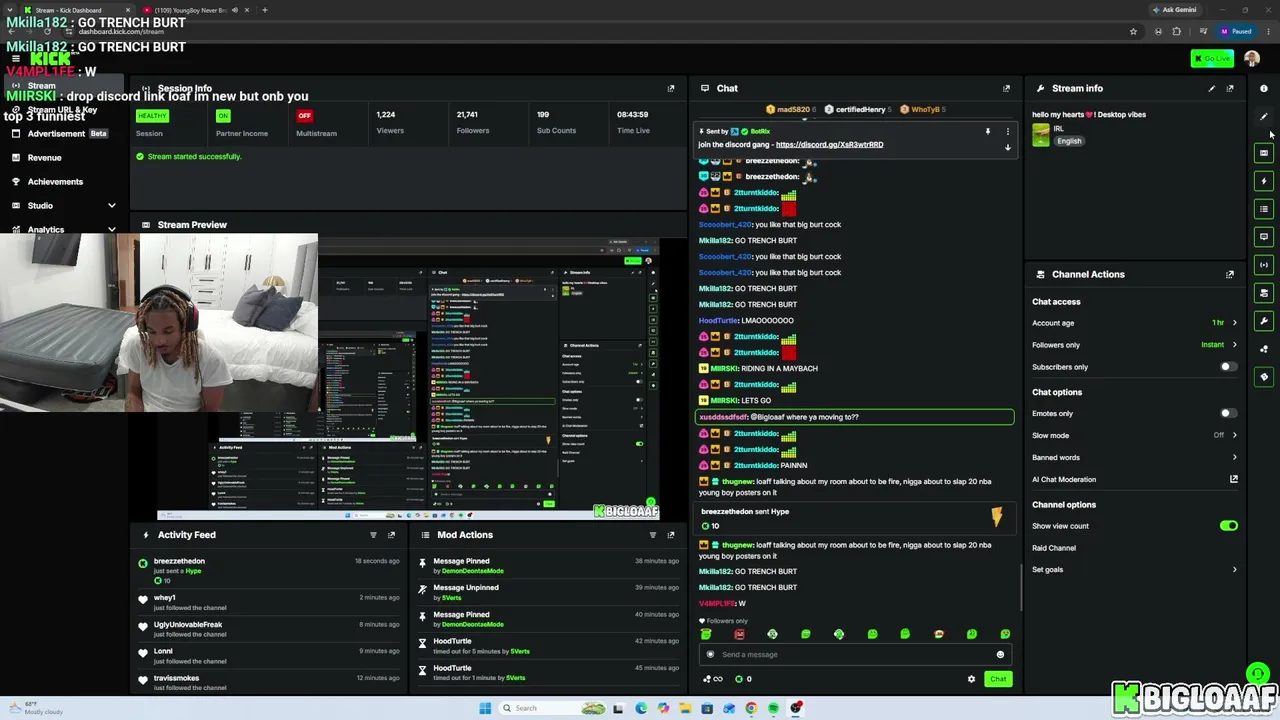Pop out the Channel Actions panel
1280x720 pixels.
[1230, 274]
